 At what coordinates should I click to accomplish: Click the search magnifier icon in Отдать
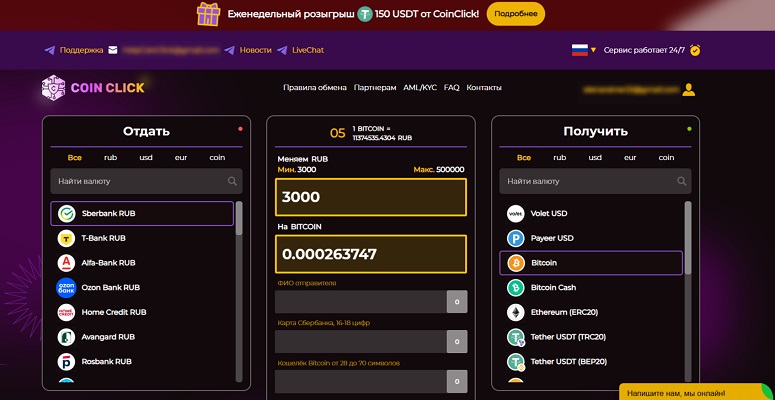(232, 181)
